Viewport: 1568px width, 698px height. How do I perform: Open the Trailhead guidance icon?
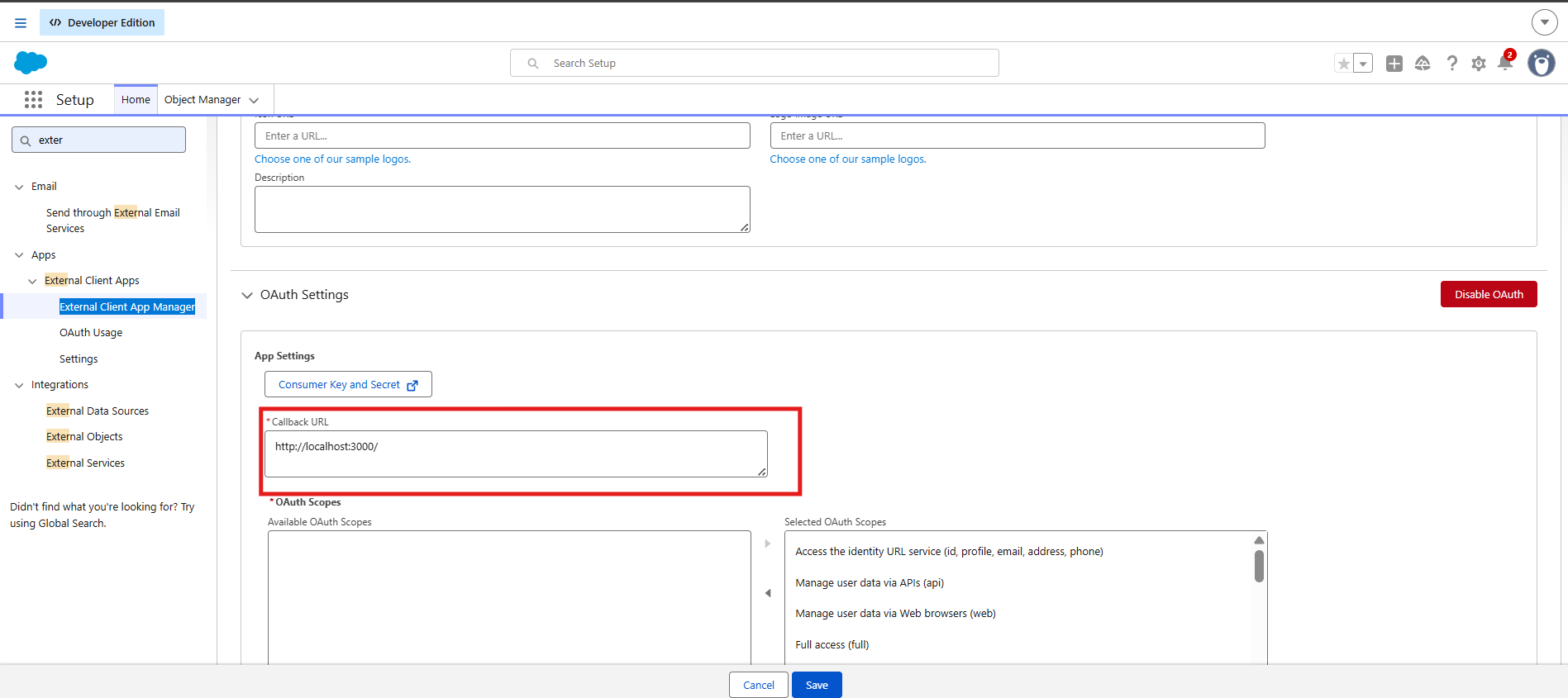coord(1423,64)
